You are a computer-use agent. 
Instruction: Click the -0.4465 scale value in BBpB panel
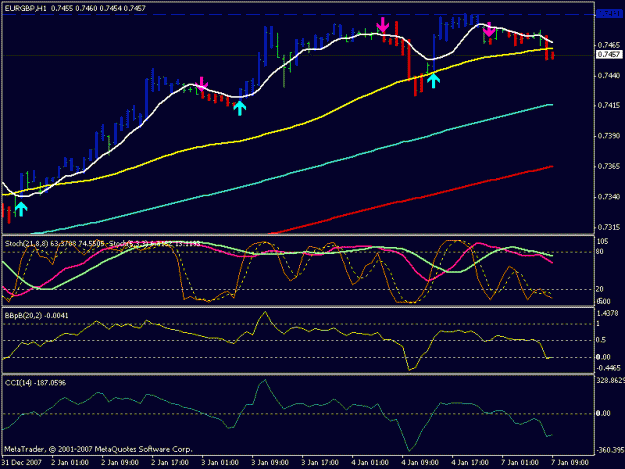(608, 368)
